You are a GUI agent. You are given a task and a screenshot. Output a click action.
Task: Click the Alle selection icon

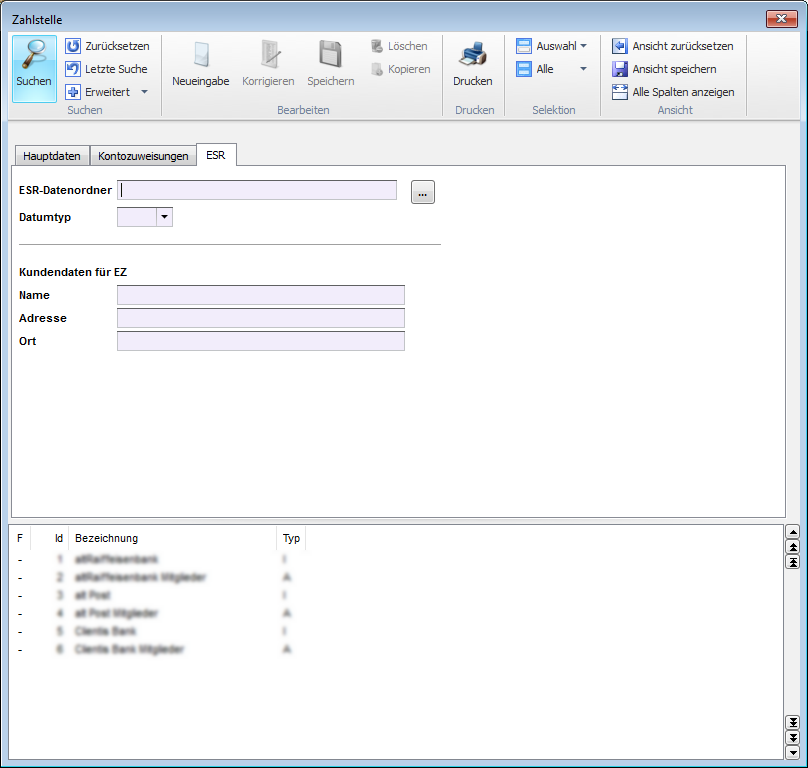pos(524,69)
